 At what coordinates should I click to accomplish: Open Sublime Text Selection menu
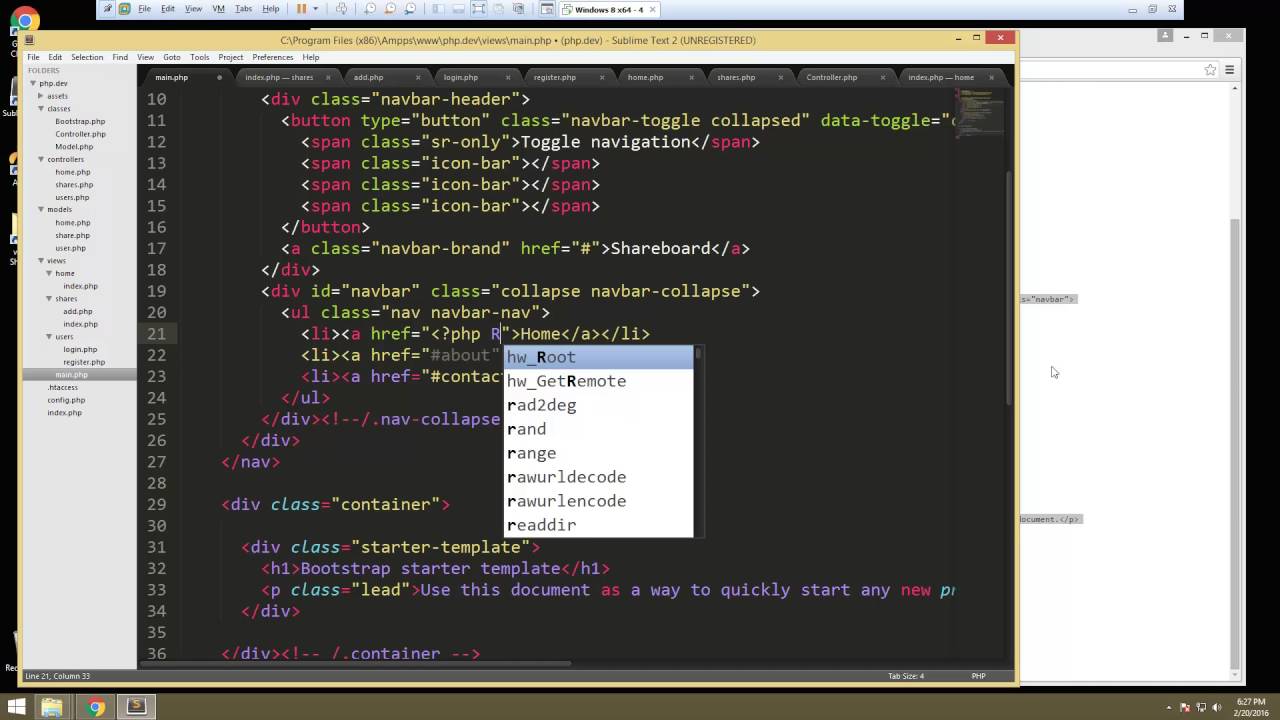point(87,57)
